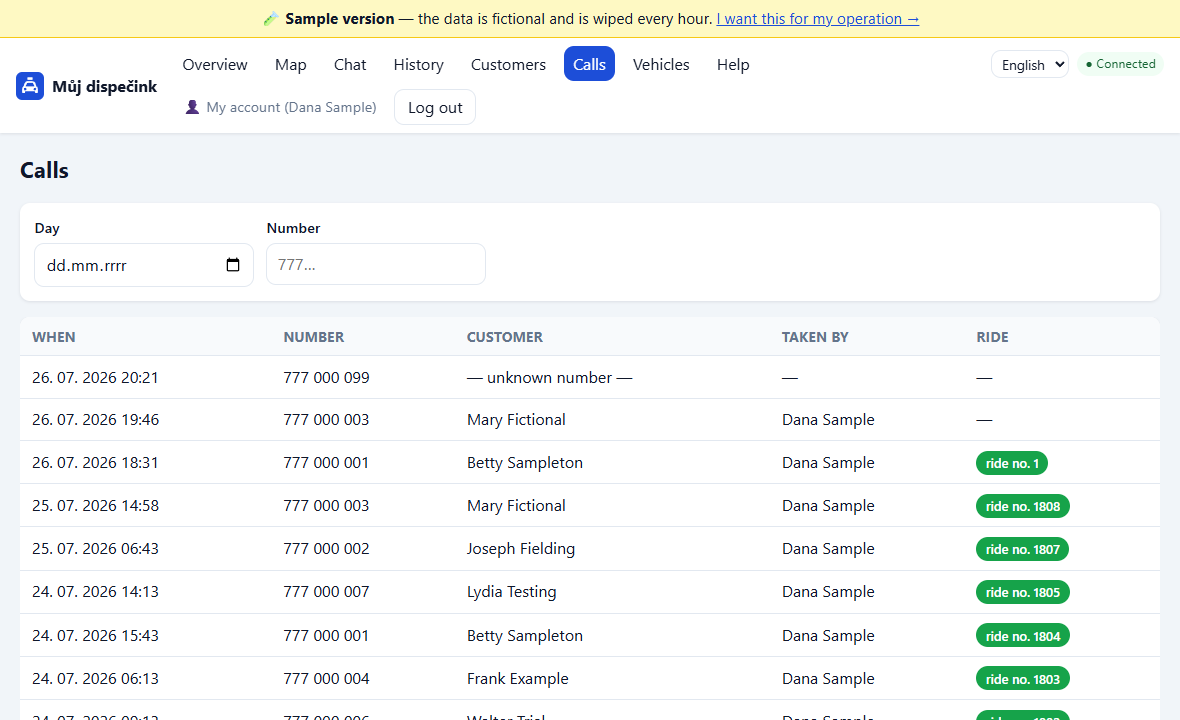1180x720 pixels.
Task: Click customer Lydia Testing
Action: (512, 591)
